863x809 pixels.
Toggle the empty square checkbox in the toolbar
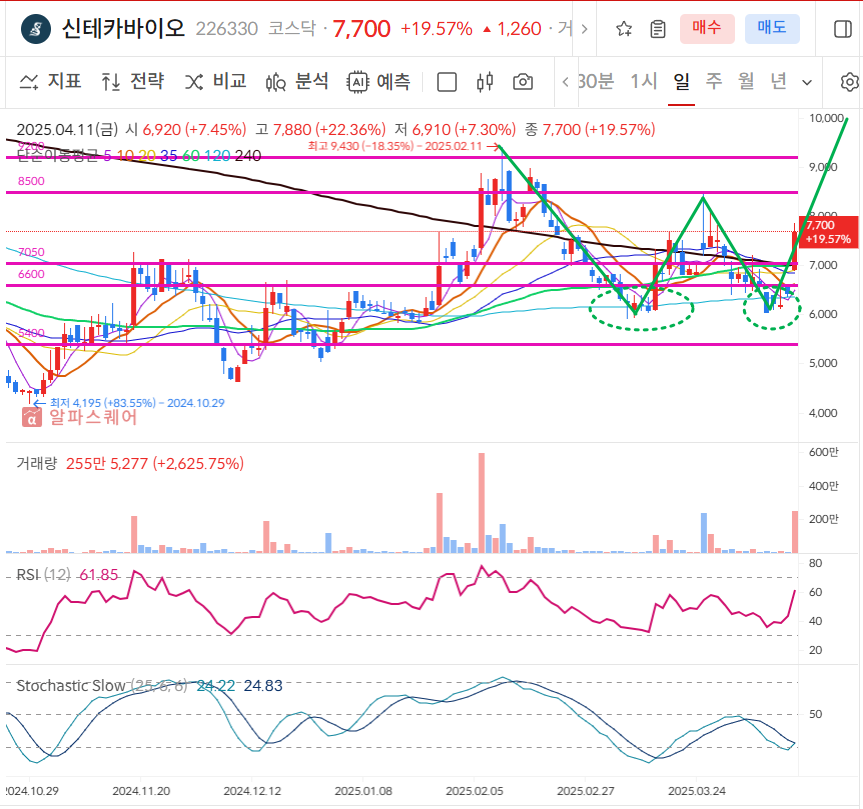point(447,83)
